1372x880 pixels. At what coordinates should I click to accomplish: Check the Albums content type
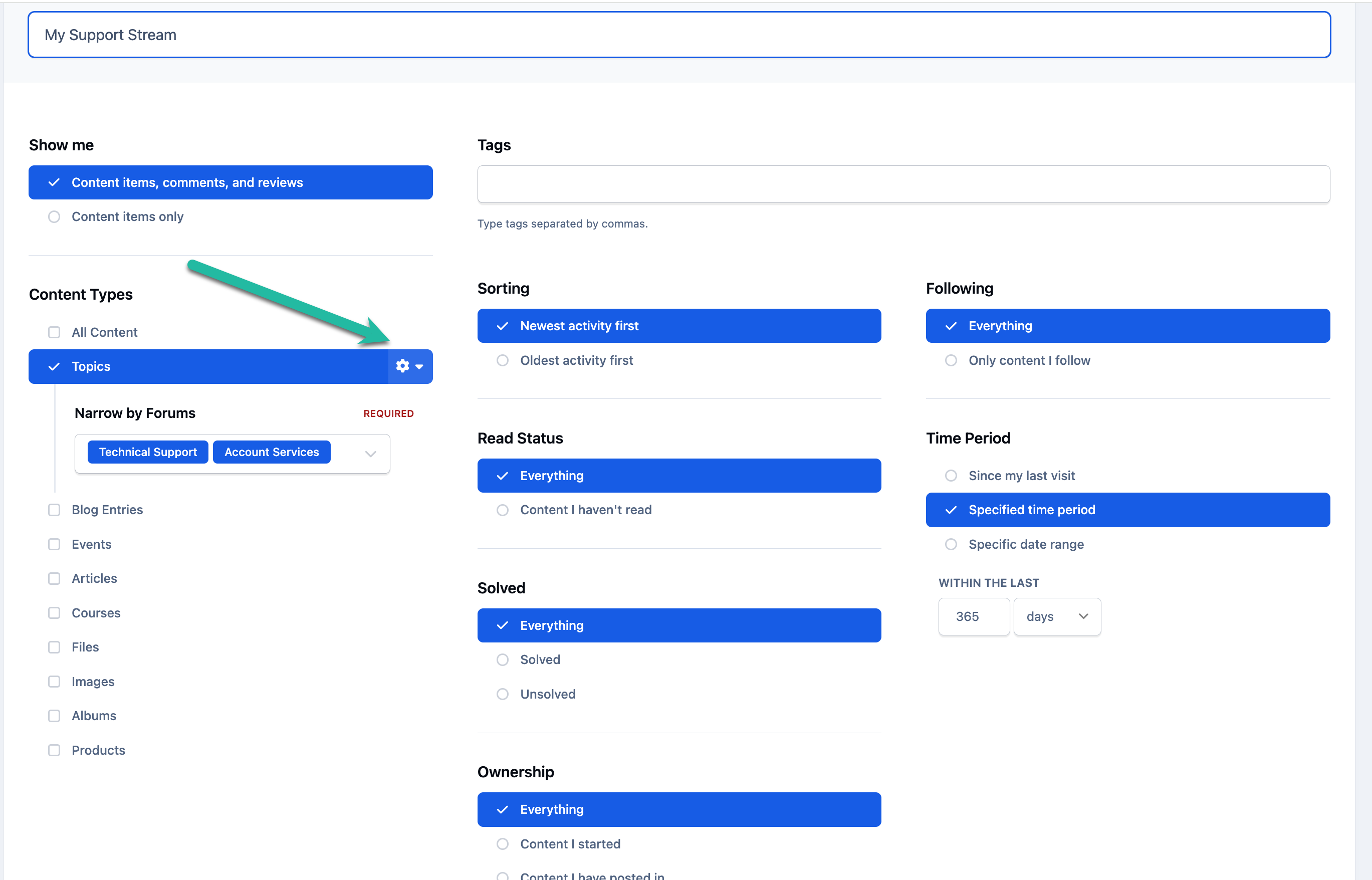[54, 716]
